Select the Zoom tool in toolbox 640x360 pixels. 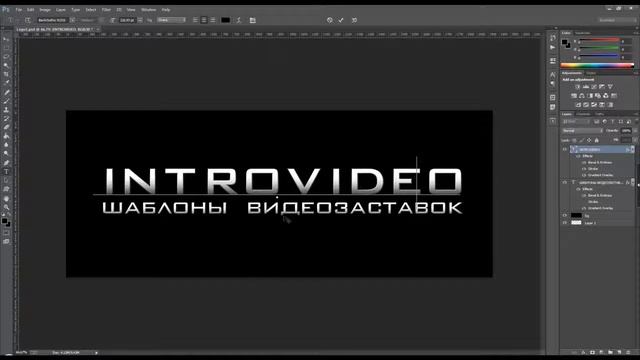(x=6, y=207)
